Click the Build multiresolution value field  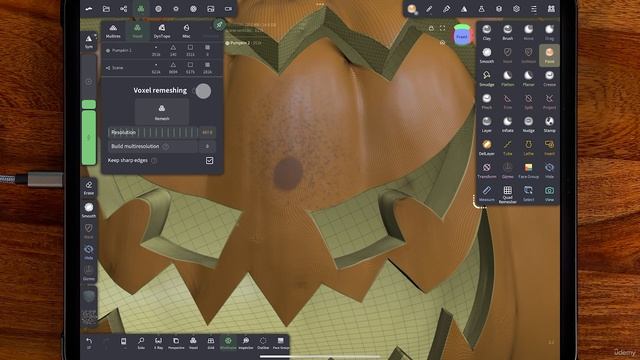tap(207, 146)
